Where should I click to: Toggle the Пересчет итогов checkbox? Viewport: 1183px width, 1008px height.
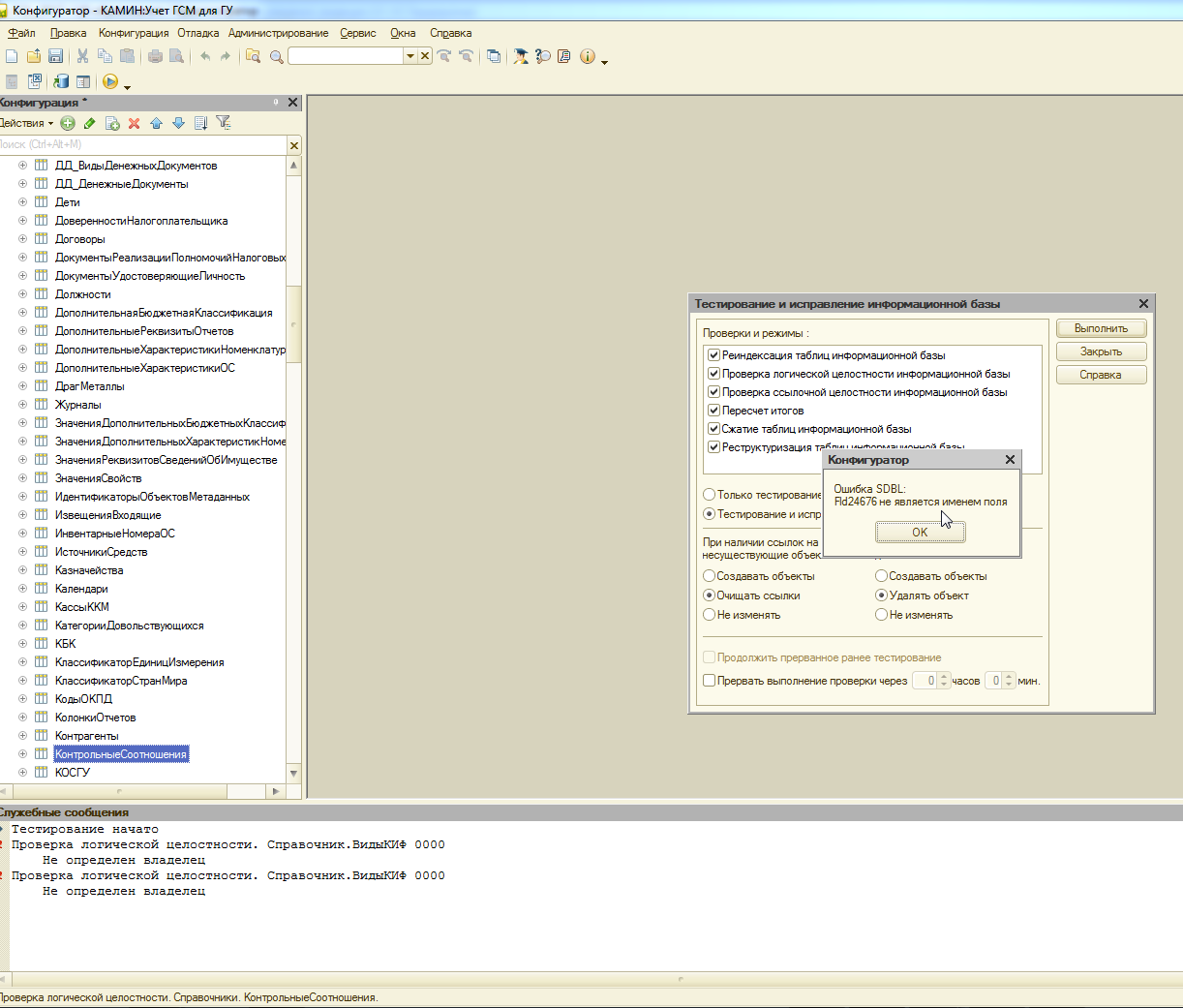point(713,411)
